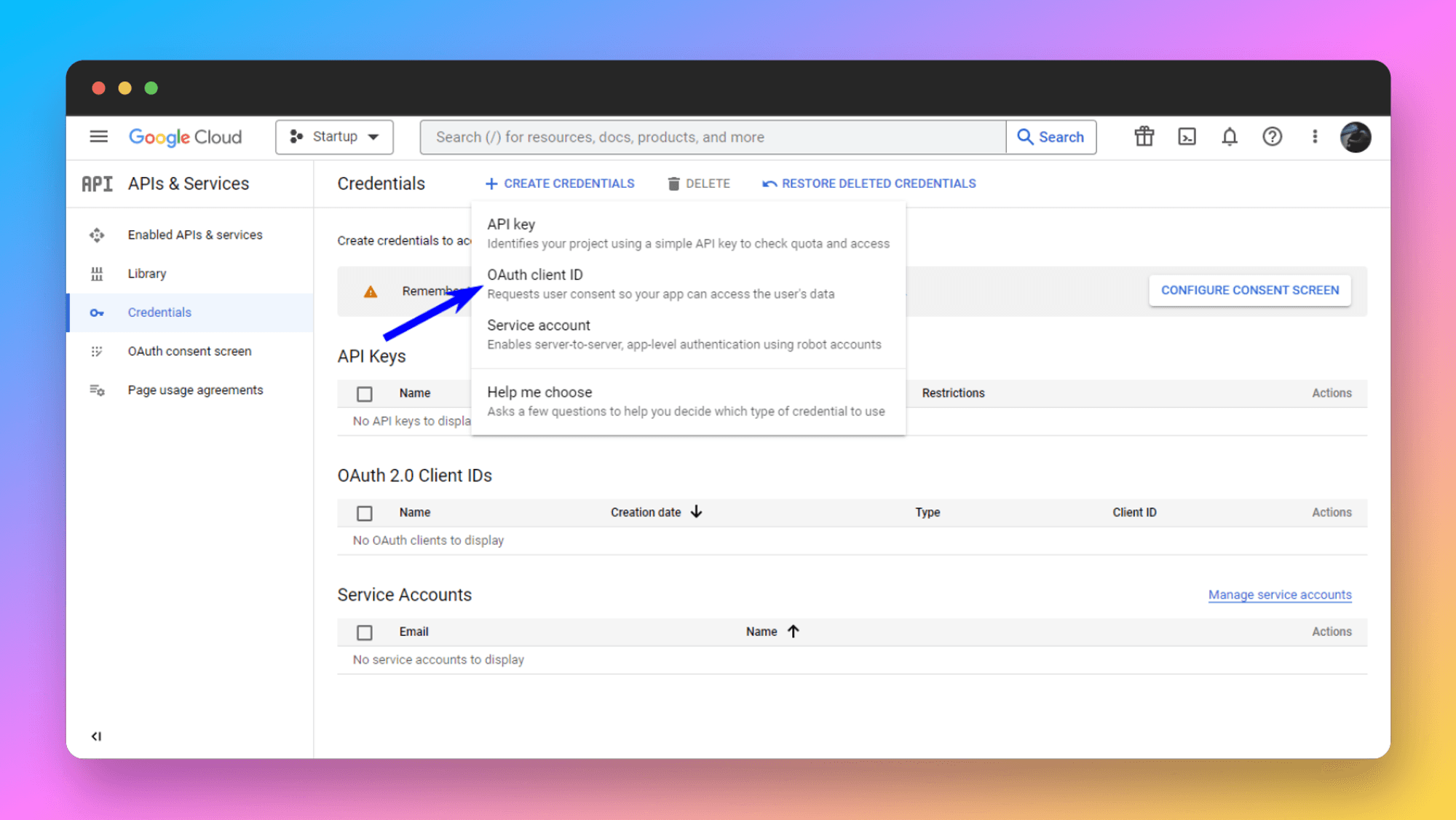Open the OAuth consent screen icon
The height and width of the screenshot is (820, 1456).
[x=98, y=351]
